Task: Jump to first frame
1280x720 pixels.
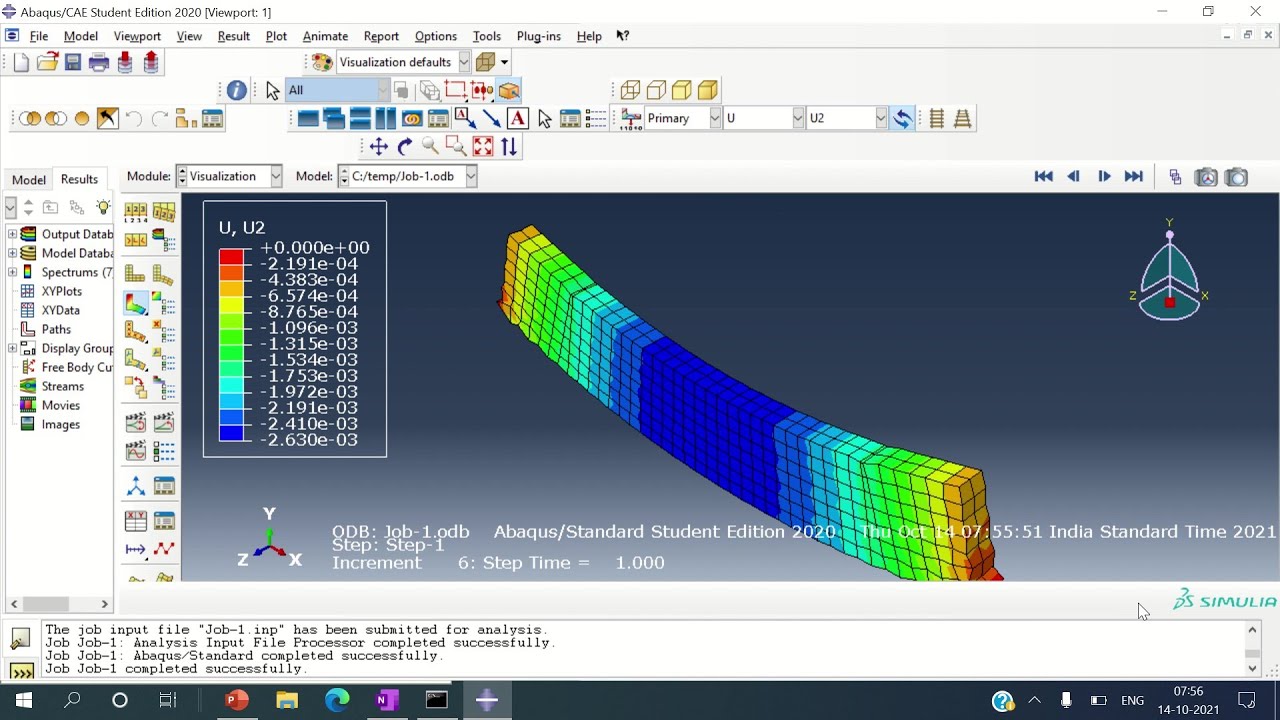Action: [x=1043, y=176]
